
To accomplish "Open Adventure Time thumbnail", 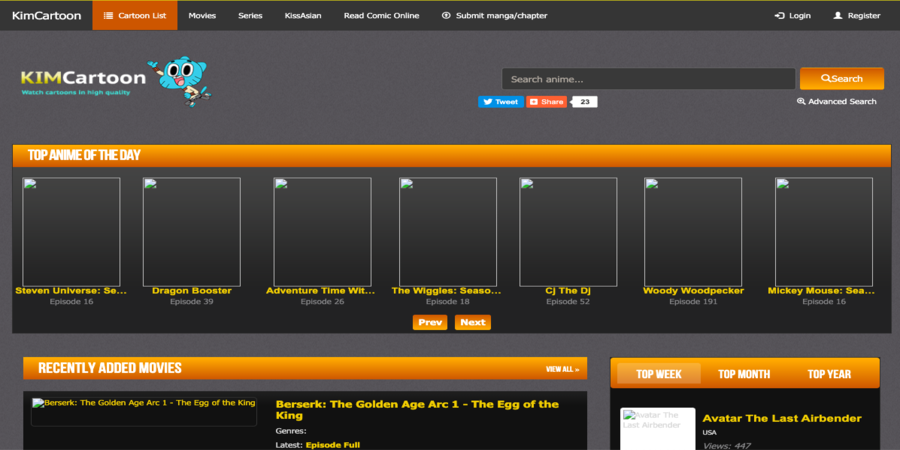I will click(323, 232).
